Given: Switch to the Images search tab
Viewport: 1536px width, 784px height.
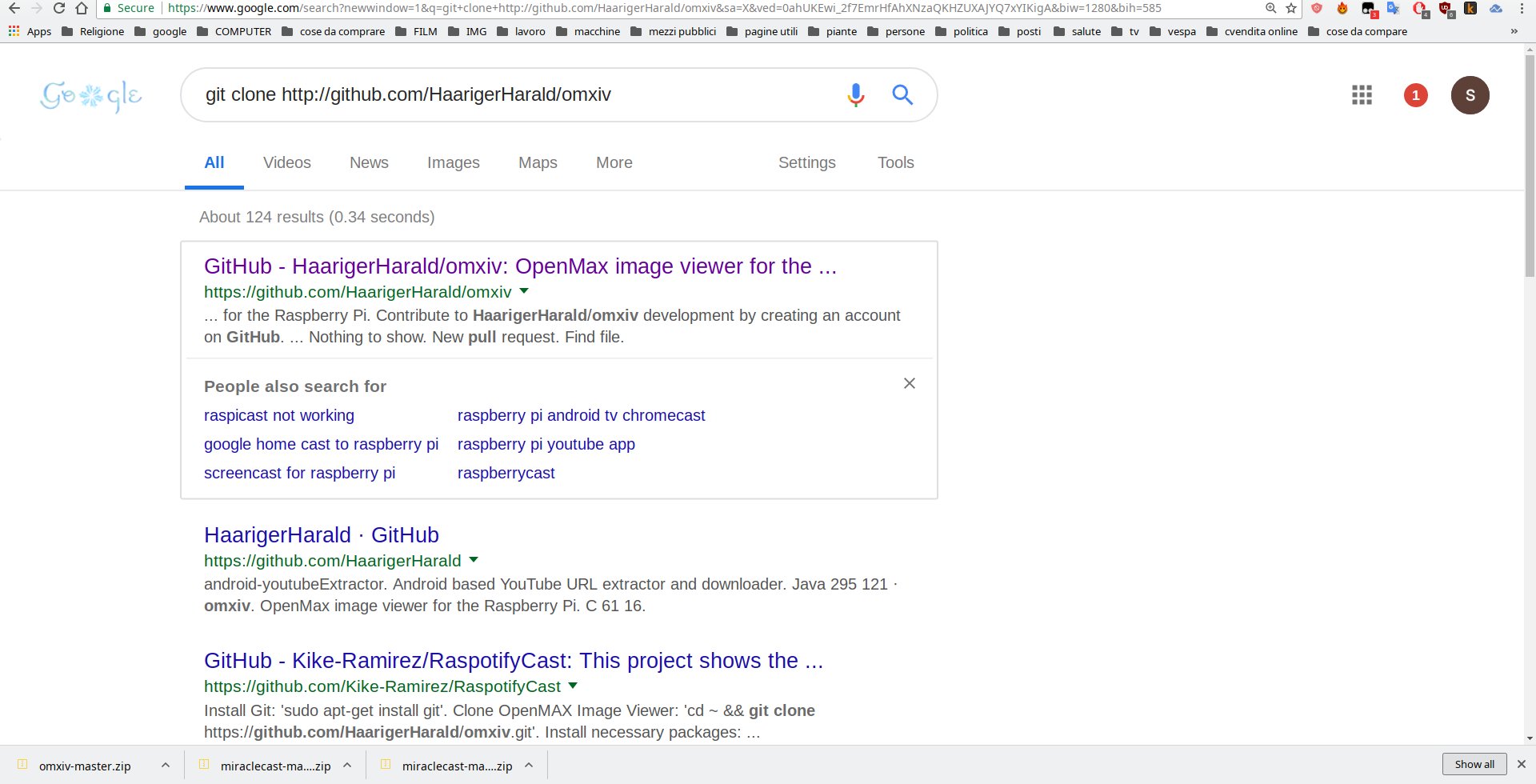Looking at the screenshot, I should (454, 162).
